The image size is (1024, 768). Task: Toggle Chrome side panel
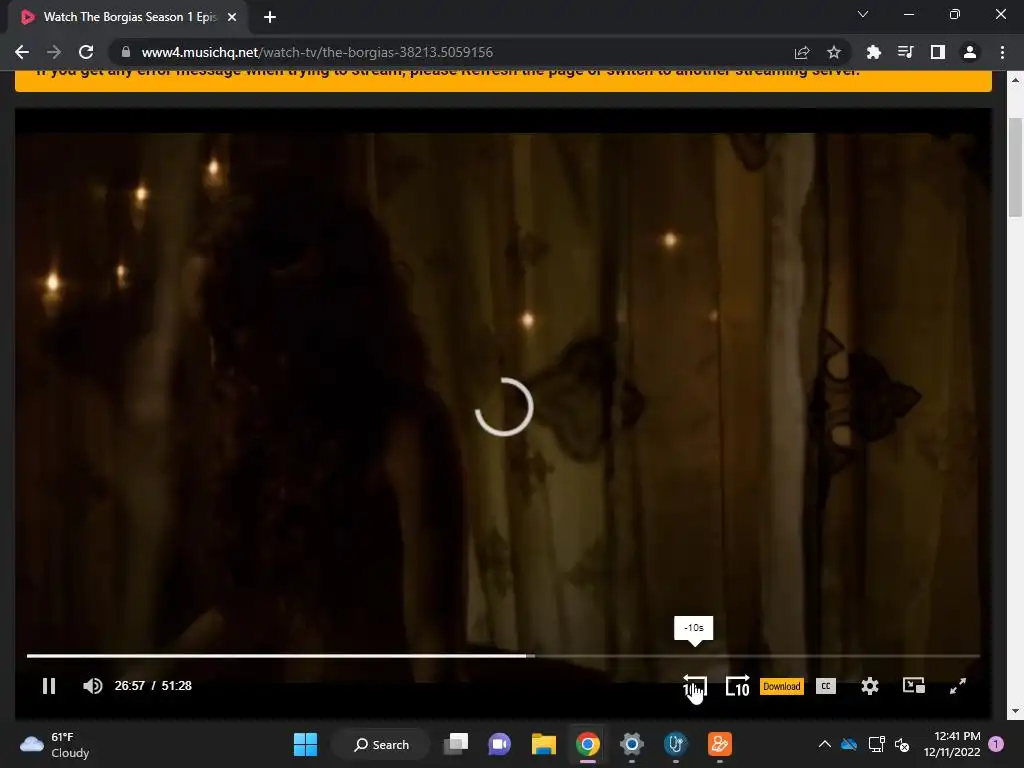pyautogui.click(x=938, y=52)
